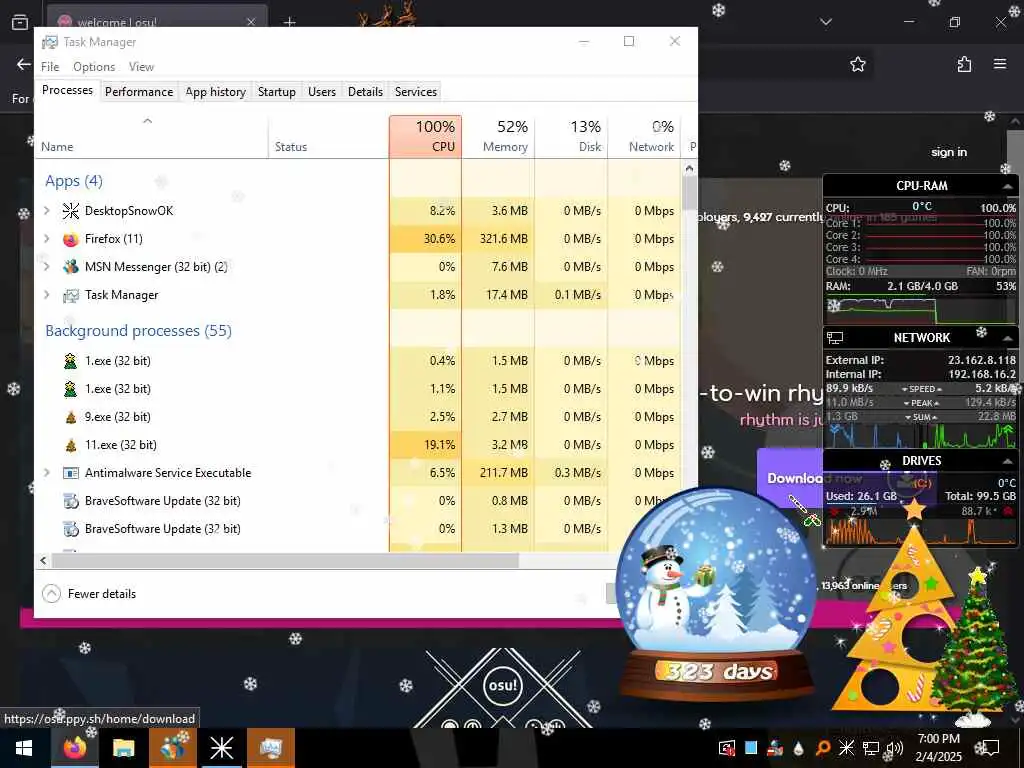Open the View menu in Task Manager
The height and width of the screenshot is (768, 1024).
pos(141,67)
